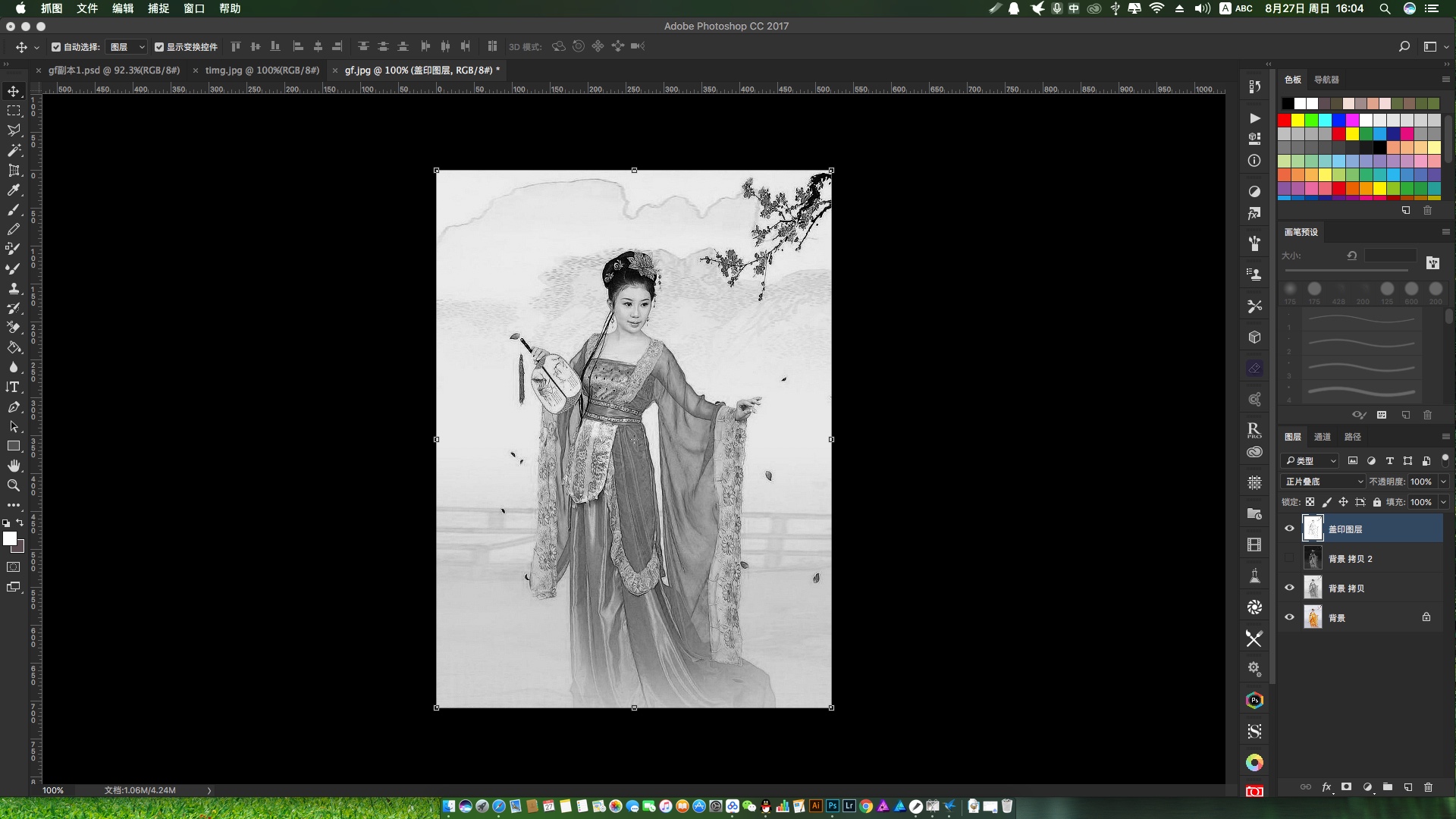Image resolution: width=1456 pixels, height=819 pixels.
Task: Open the Swatches panel options menu
Action: pyautogui.click(x=1445, y=80)
